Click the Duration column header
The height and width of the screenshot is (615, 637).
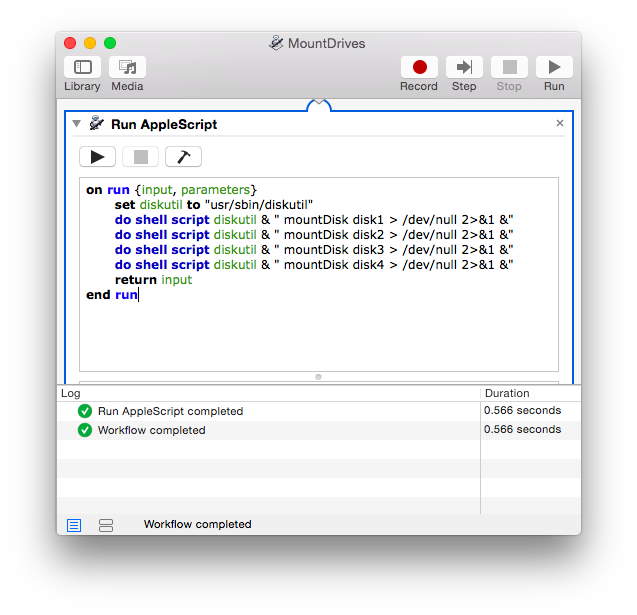tap(531, 393)
